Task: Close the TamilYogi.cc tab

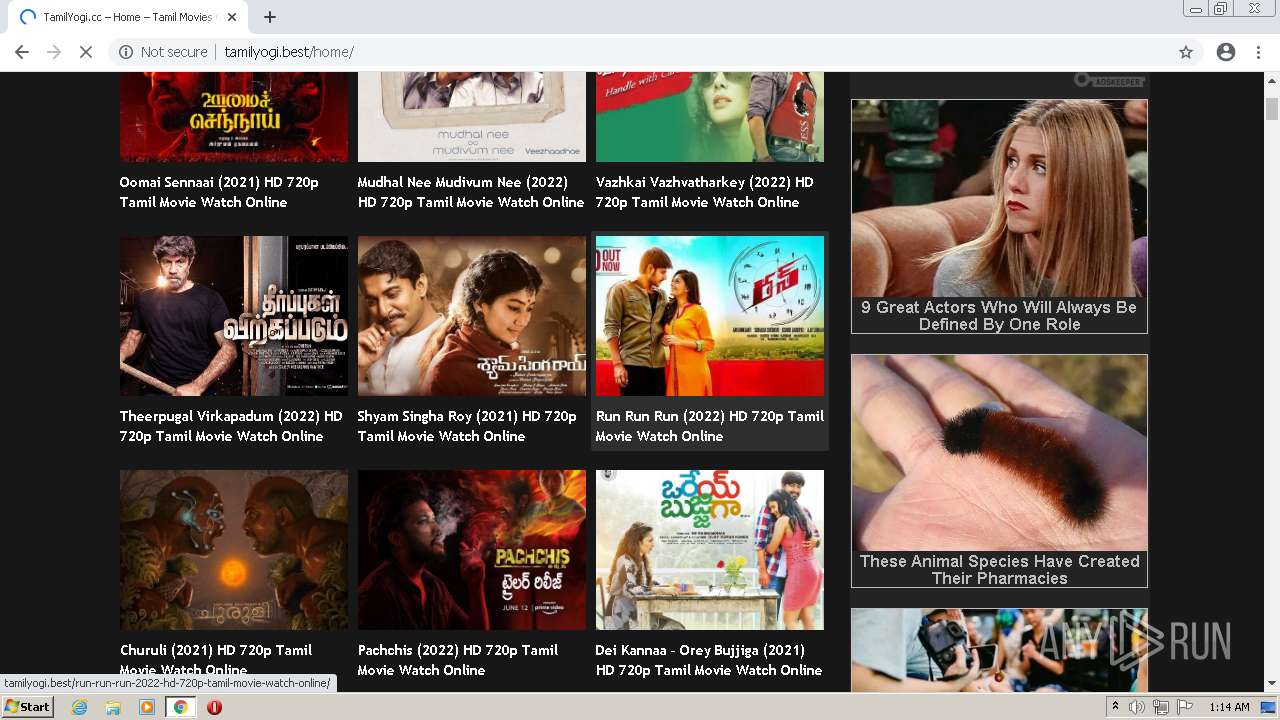Action: [232, 17]
